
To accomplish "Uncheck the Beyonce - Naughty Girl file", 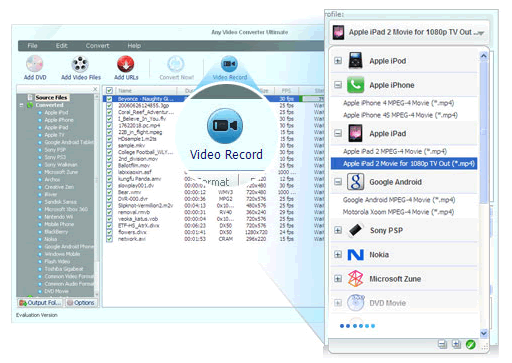I will point(109,99).
